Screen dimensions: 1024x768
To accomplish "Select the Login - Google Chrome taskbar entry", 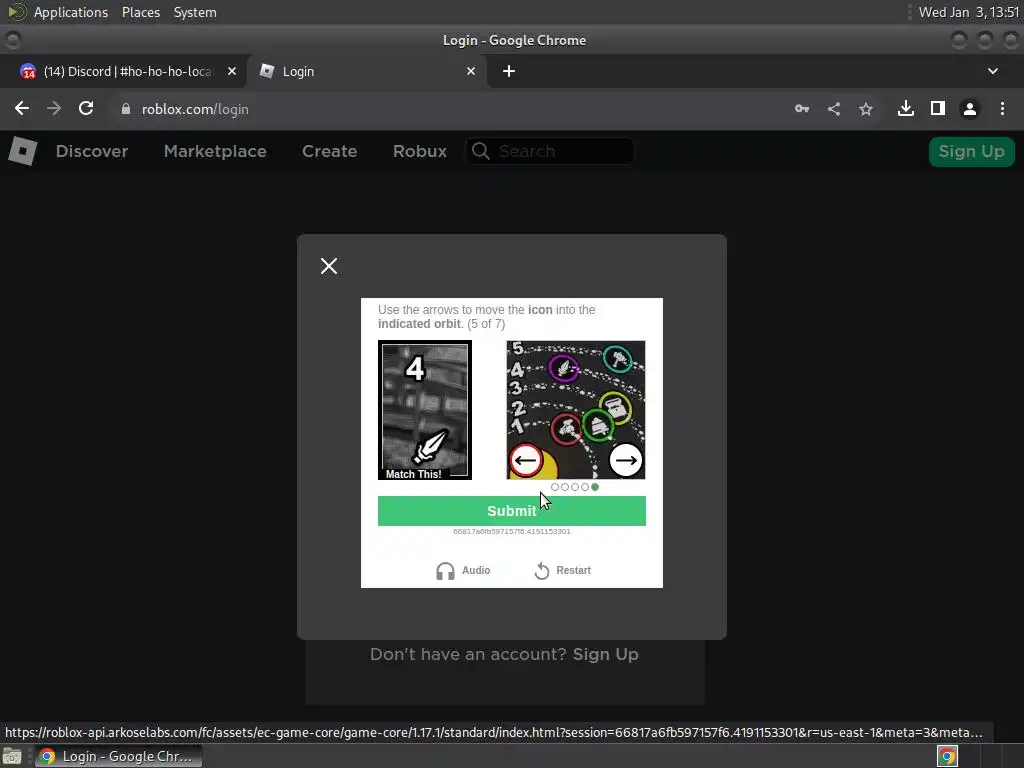I will point(118,756).
